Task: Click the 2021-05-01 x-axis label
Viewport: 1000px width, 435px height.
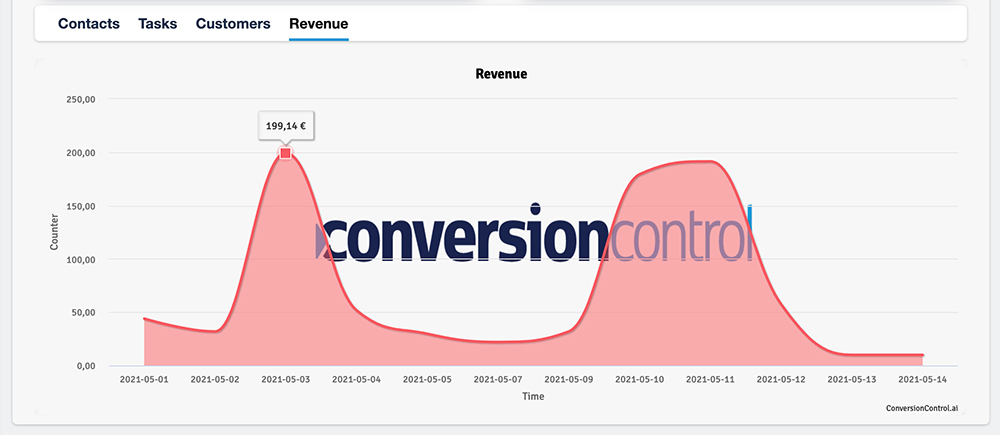Action: point(145,380)
